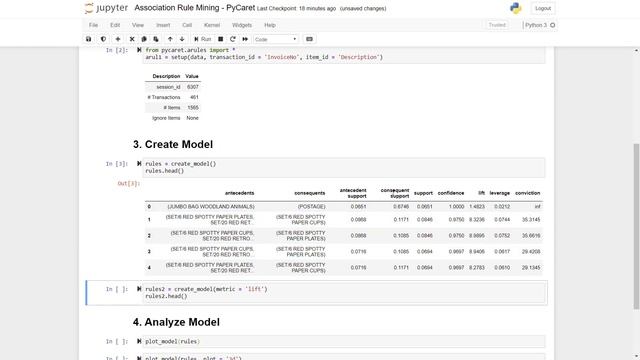The height and width of the screenshot is (360, 640).
Task: Interrupt the kernel with stop icon
Action: (x=220, y=39)
